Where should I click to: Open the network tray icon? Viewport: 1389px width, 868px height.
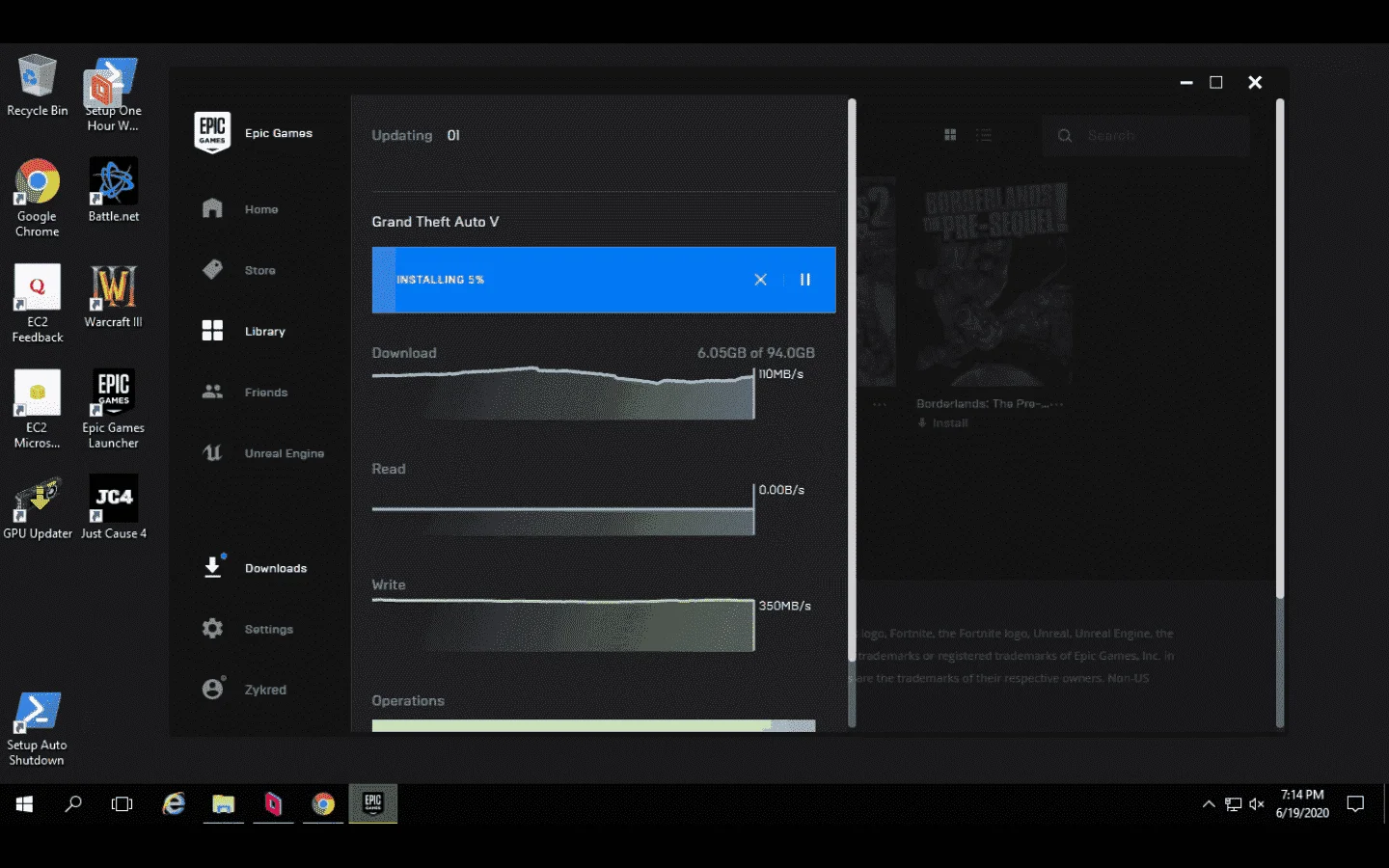coord(1233,803)
